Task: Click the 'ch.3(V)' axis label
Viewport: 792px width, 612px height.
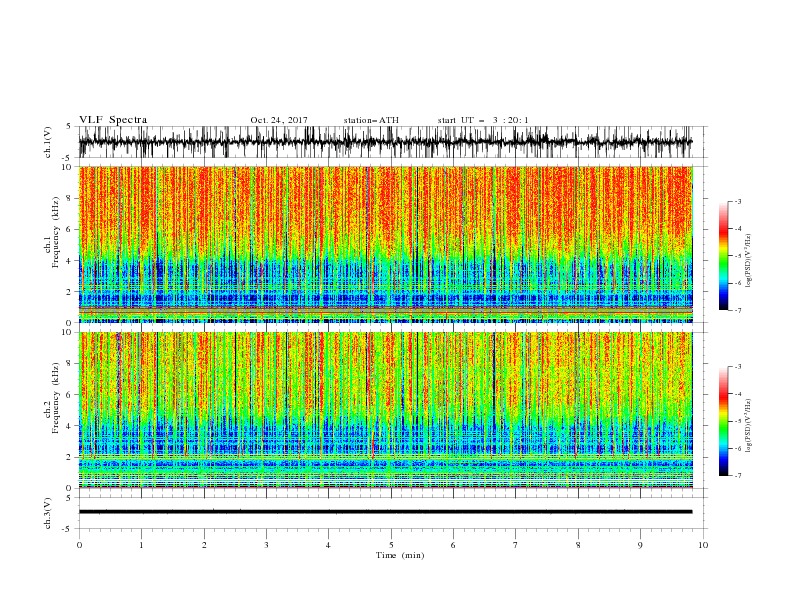Action: 48,513
